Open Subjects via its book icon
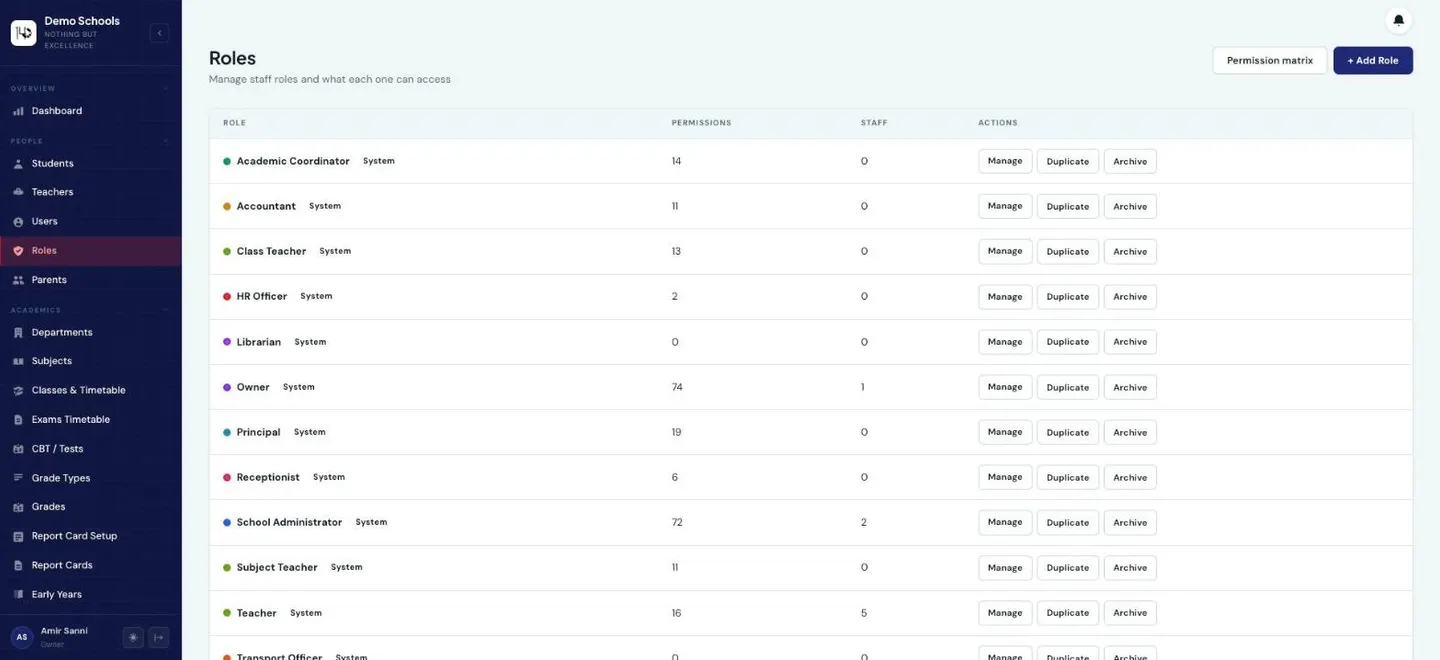 (18, 361)
